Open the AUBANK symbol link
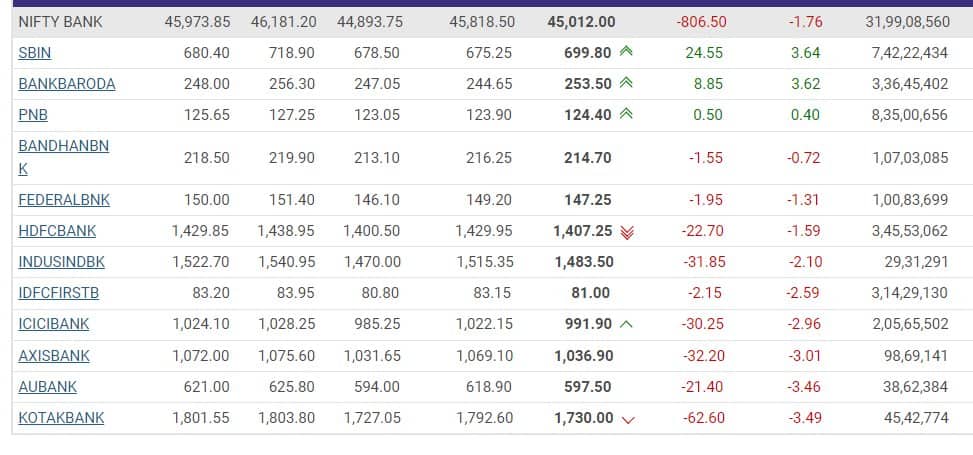973x455 pixels. pyautogui.click(x=47, y=386)
